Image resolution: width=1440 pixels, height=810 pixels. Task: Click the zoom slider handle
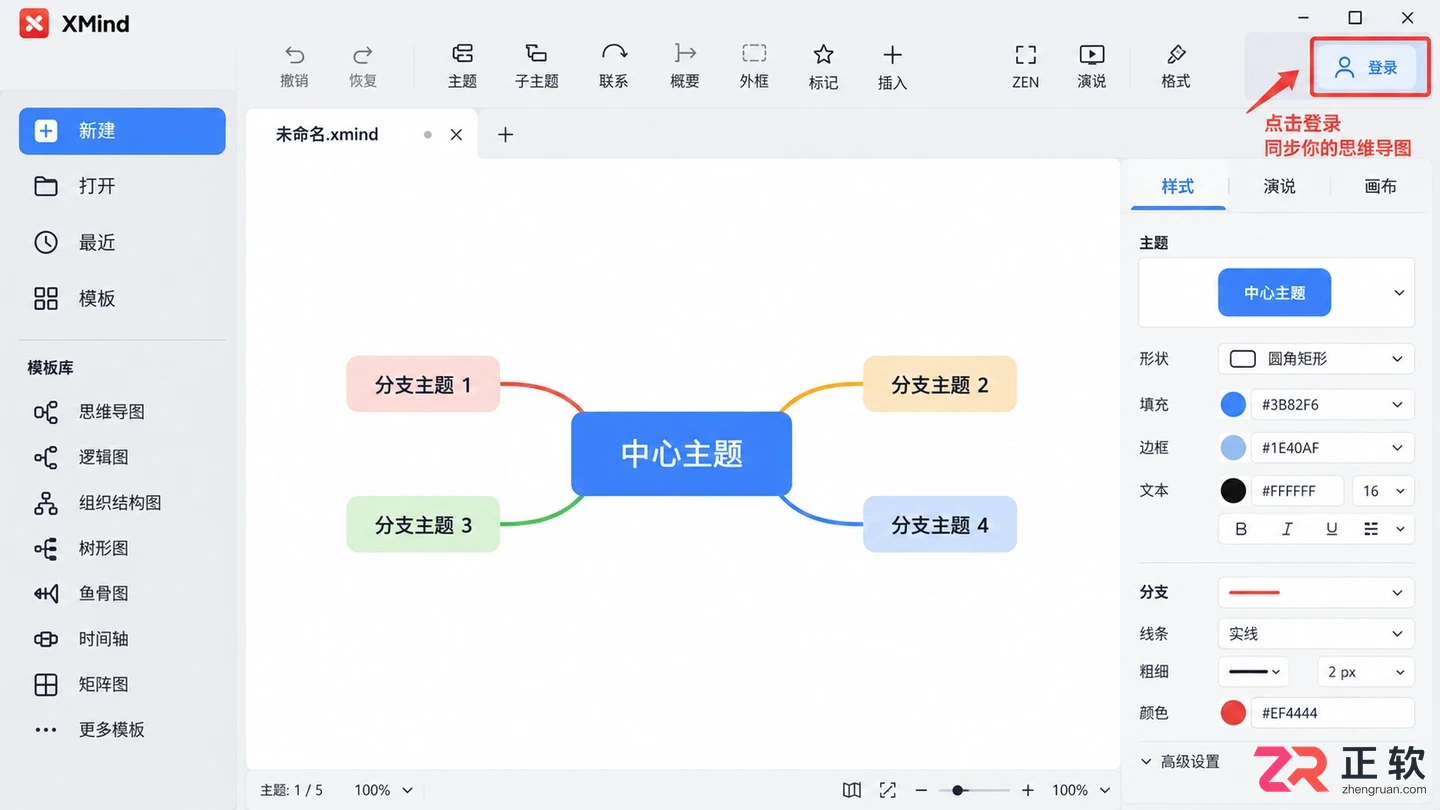point(958,790)
